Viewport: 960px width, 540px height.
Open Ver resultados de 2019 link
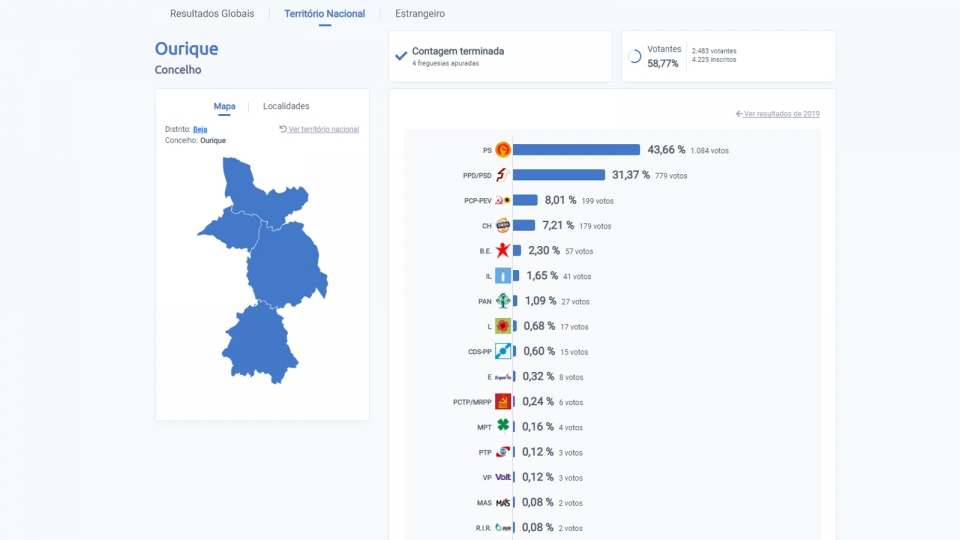778,114
